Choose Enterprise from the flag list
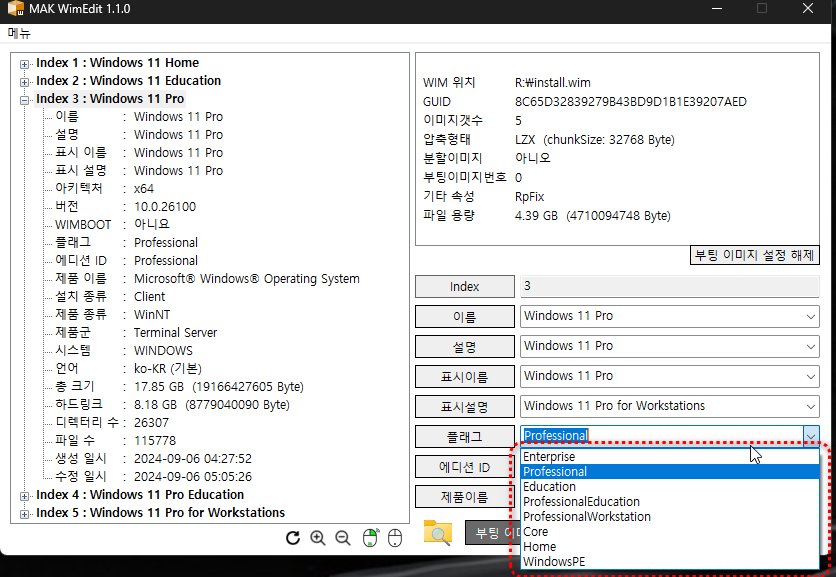836x577 pixels. pos(670,456)
